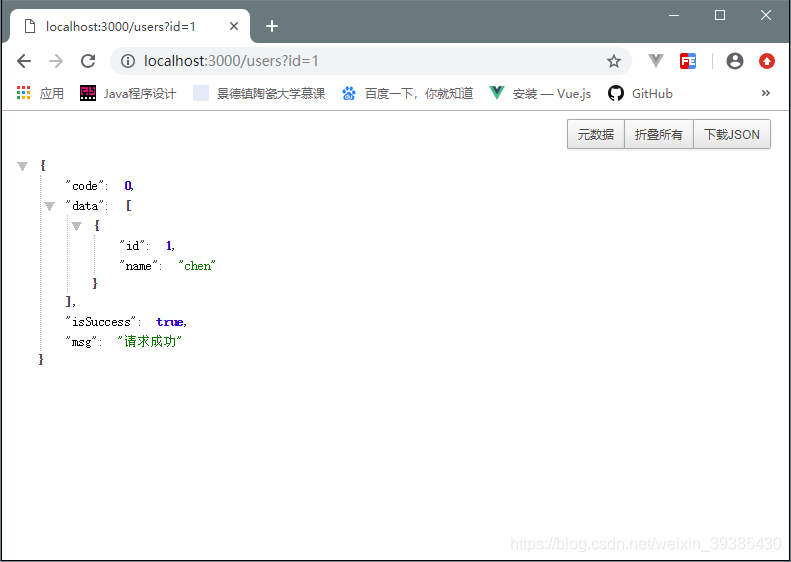Click the address bar URL field
The width and height of the screenshot is (791, 562).
pyautogui.click(x=371, y=61)
